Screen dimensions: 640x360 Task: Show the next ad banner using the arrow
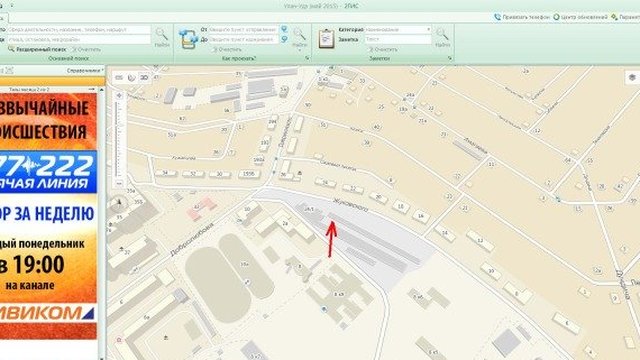91,89
